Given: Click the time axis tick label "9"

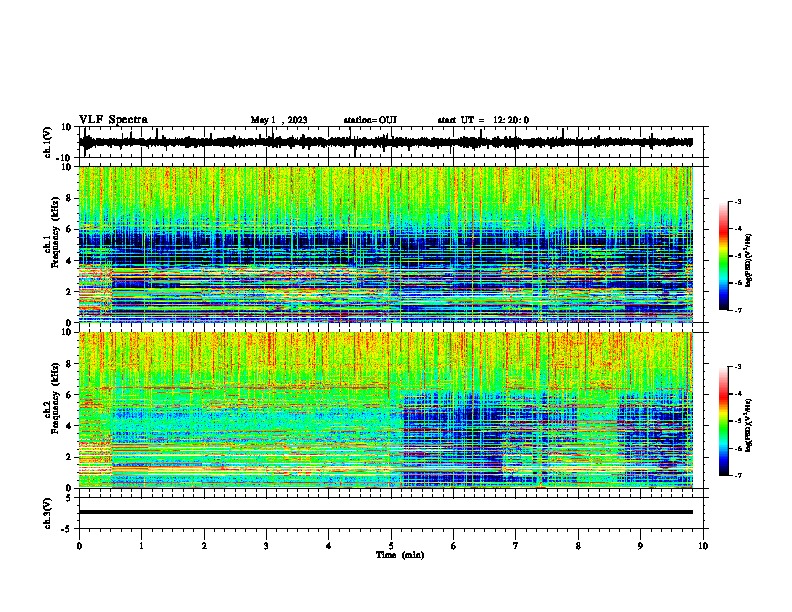Looking at the screenshot, I should (641, 546).
